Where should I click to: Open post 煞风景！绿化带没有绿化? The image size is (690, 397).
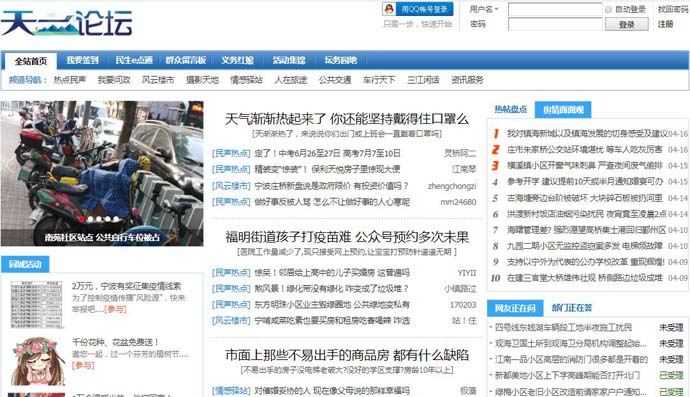coord(331,289)
